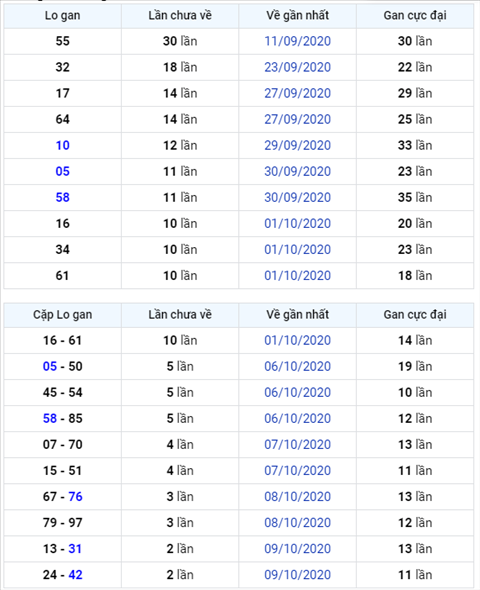Open the 23/09/2020 date link
Viewport: 480px width, 590px height.
[x=297, y=67]
